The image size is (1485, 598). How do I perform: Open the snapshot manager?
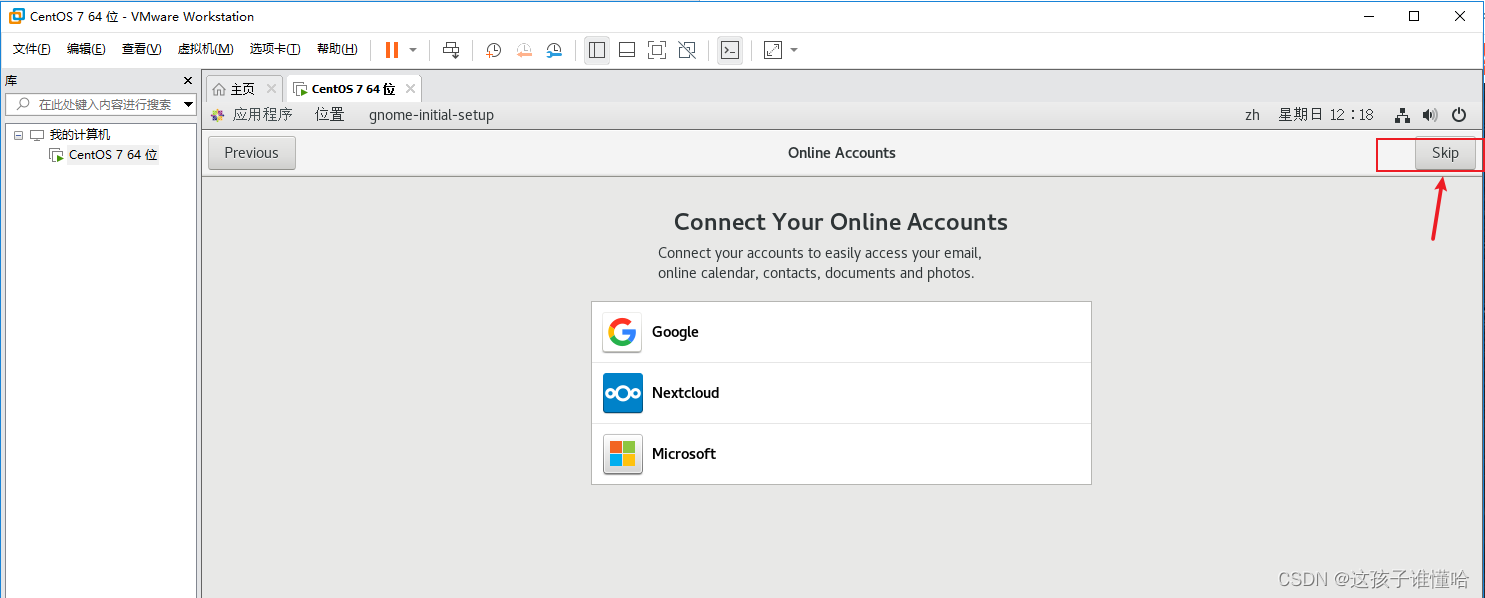point(554,50)
